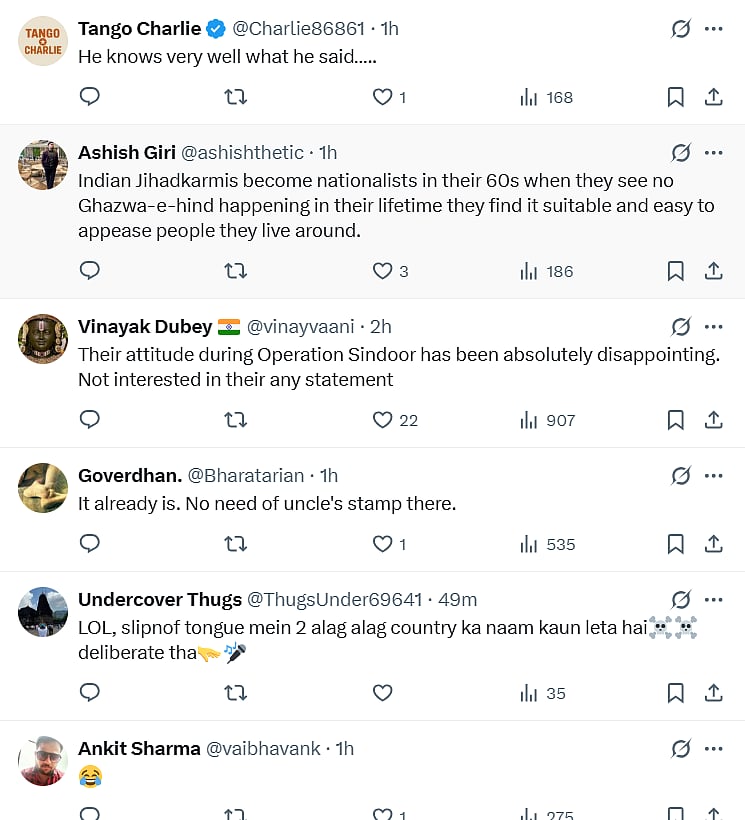Open more options on Vinayak Dubey's tweet

click(713, 327)
